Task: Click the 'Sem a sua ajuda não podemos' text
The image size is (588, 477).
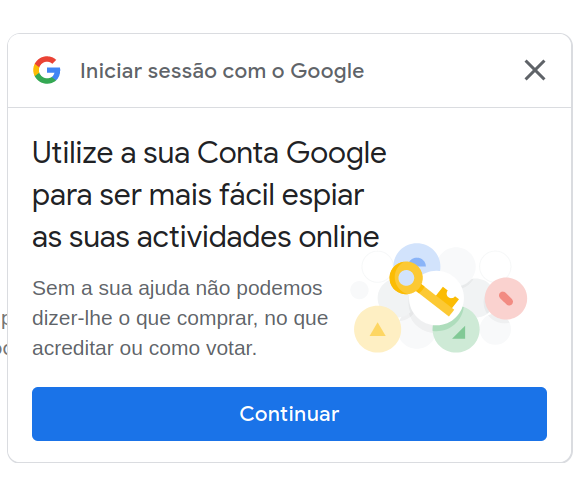Action: (177, 288)
